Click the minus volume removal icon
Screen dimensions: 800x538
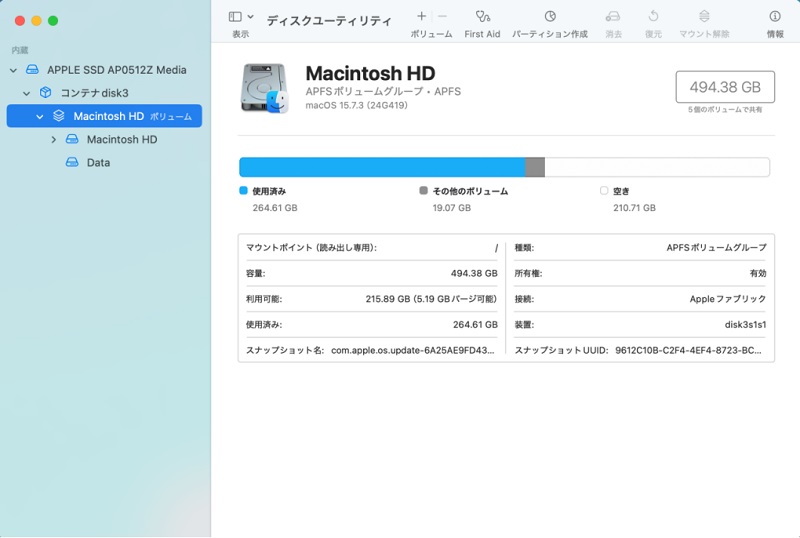click(443, 17)
